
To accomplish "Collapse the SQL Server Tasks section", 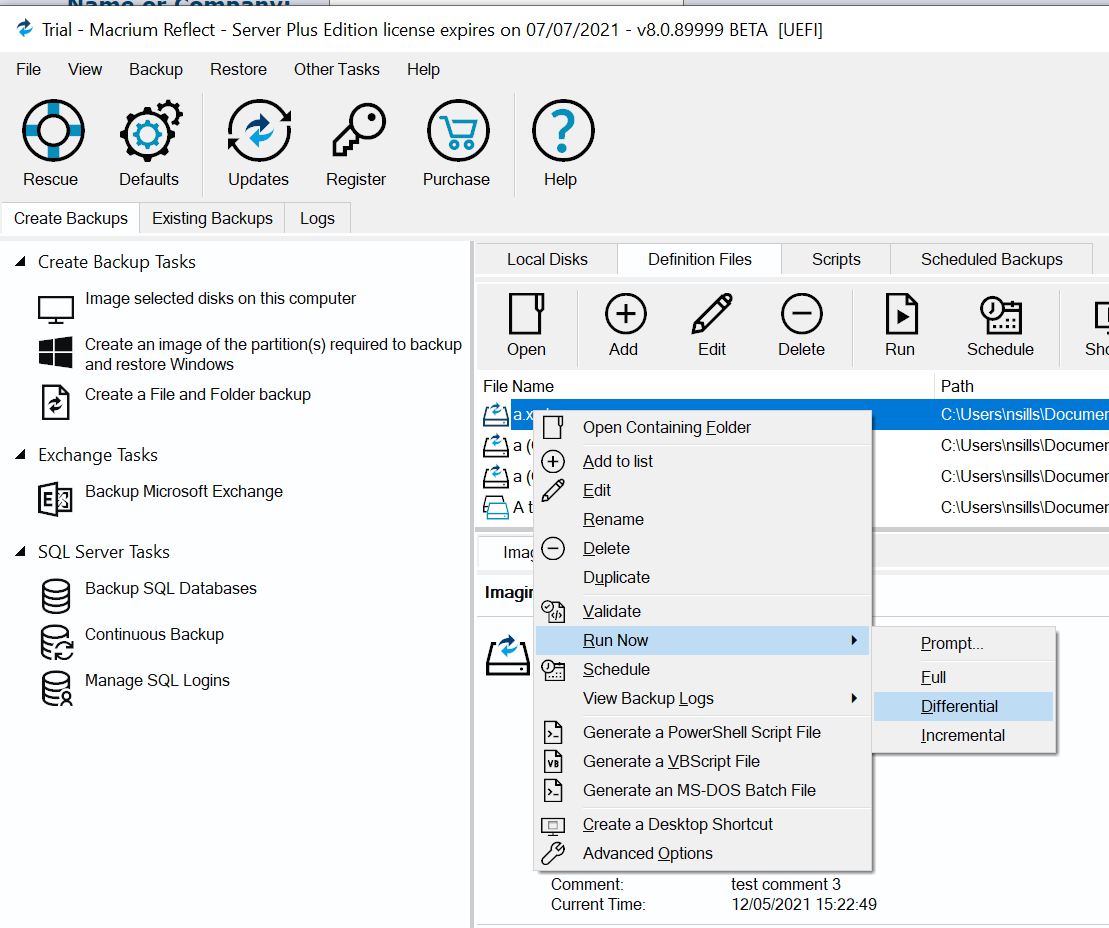I will coord(21,551).
